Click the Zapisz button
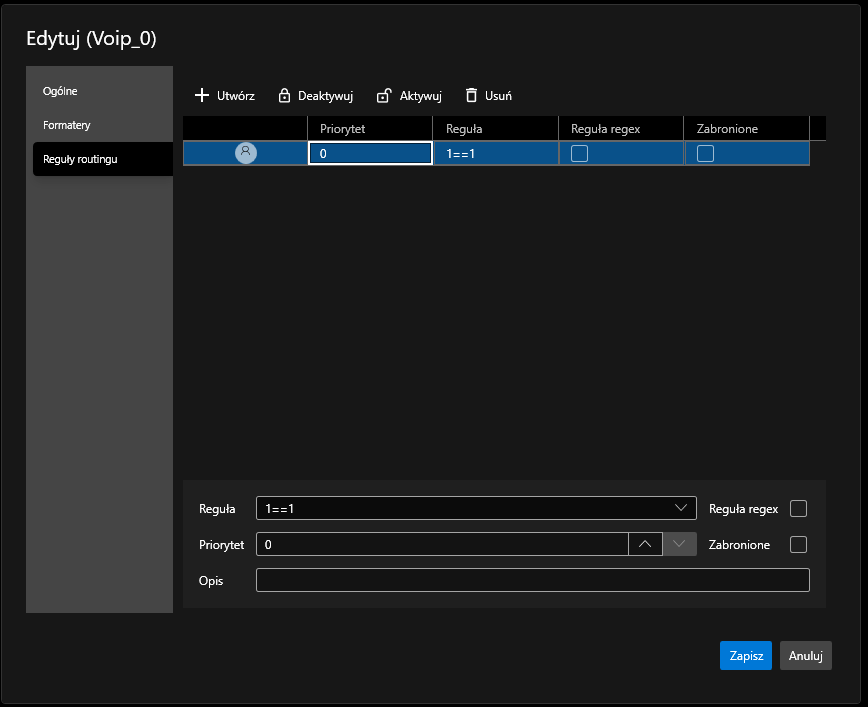This screenshot has width=868, height=707. point(746,656)
